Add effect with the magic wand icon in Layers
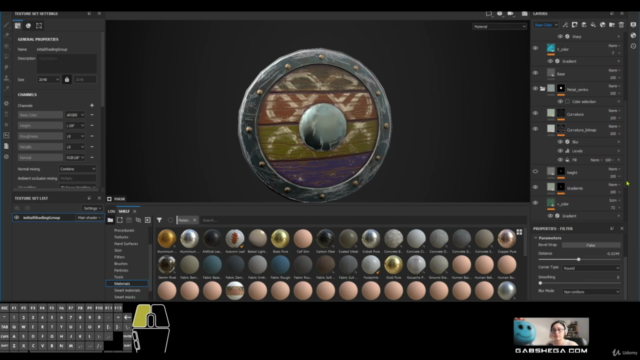This screenshot has height=360, width=640. [x=565, y=25]
